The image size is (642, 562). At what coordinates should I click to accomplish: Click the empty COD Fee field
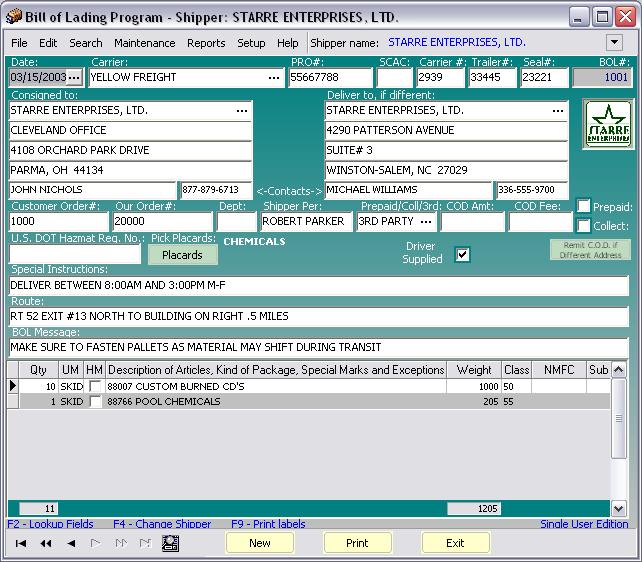coord(540,221)
